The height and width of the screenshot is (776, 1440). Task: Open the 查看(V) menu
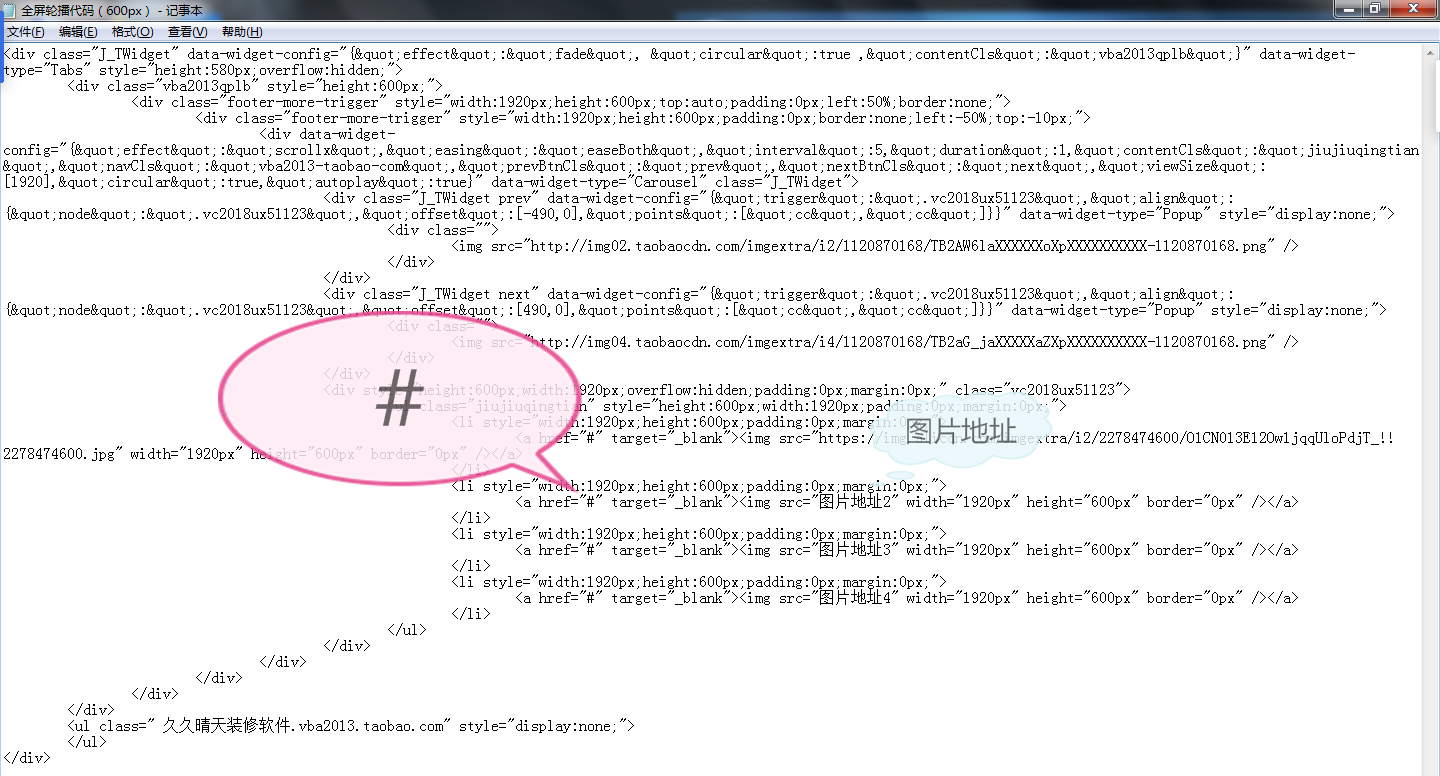click(187, 32)
